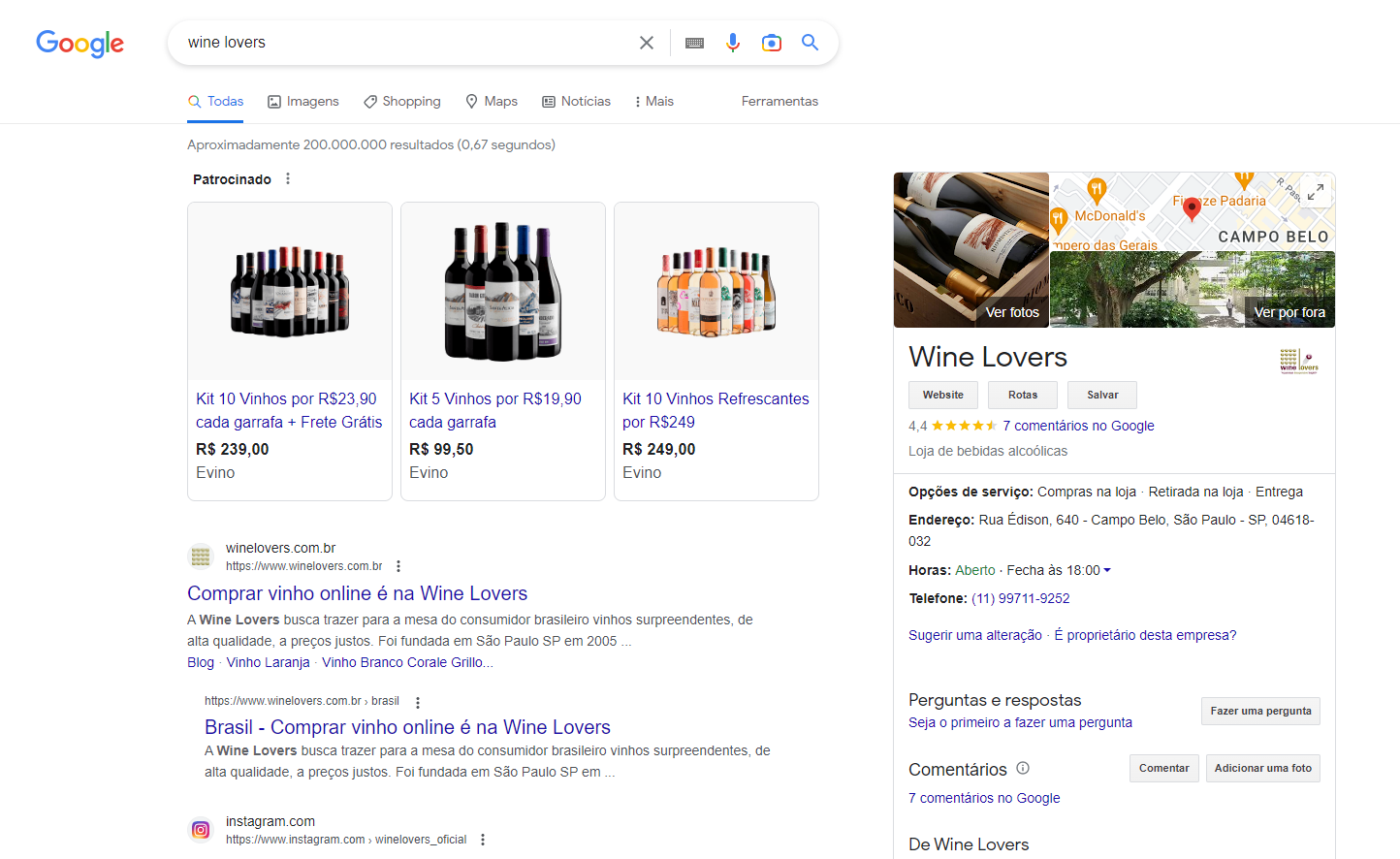The height and width of the screenshot is (859, 1400).
Task: Click the magnifying glass to search
Action: pos(810,43)
